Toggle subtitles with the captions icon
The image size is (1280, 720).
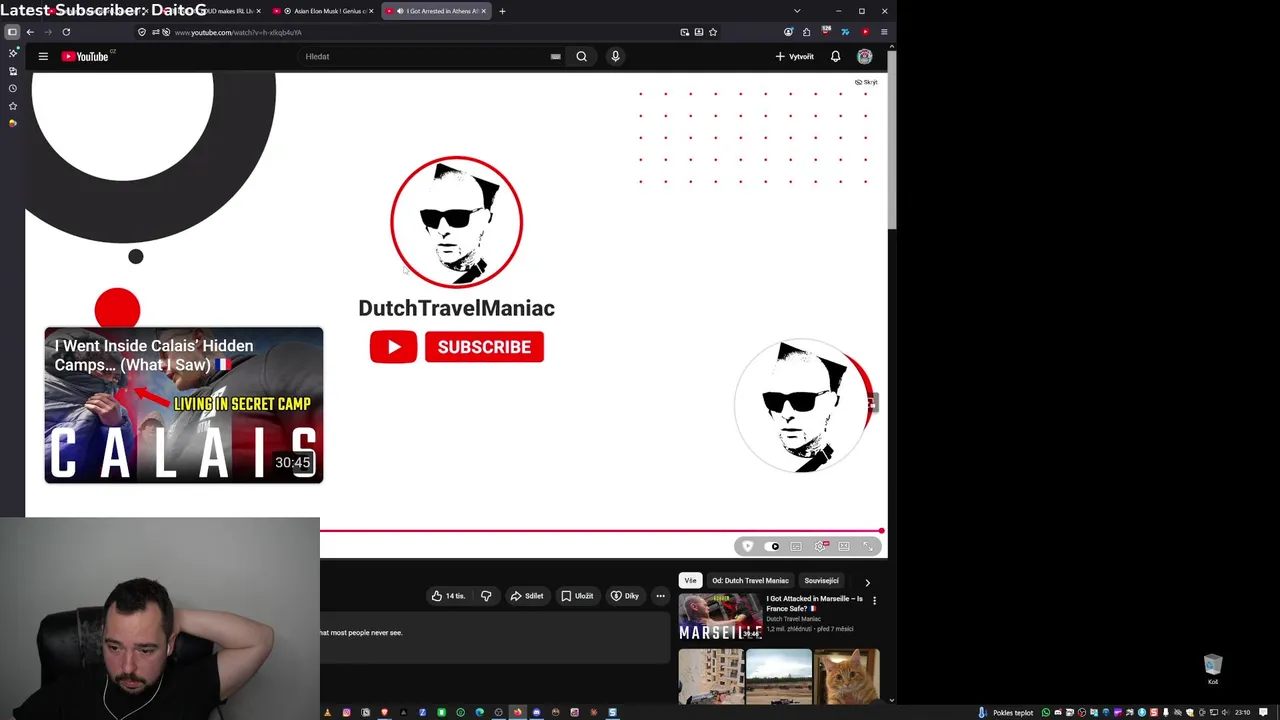coord(796,546)
